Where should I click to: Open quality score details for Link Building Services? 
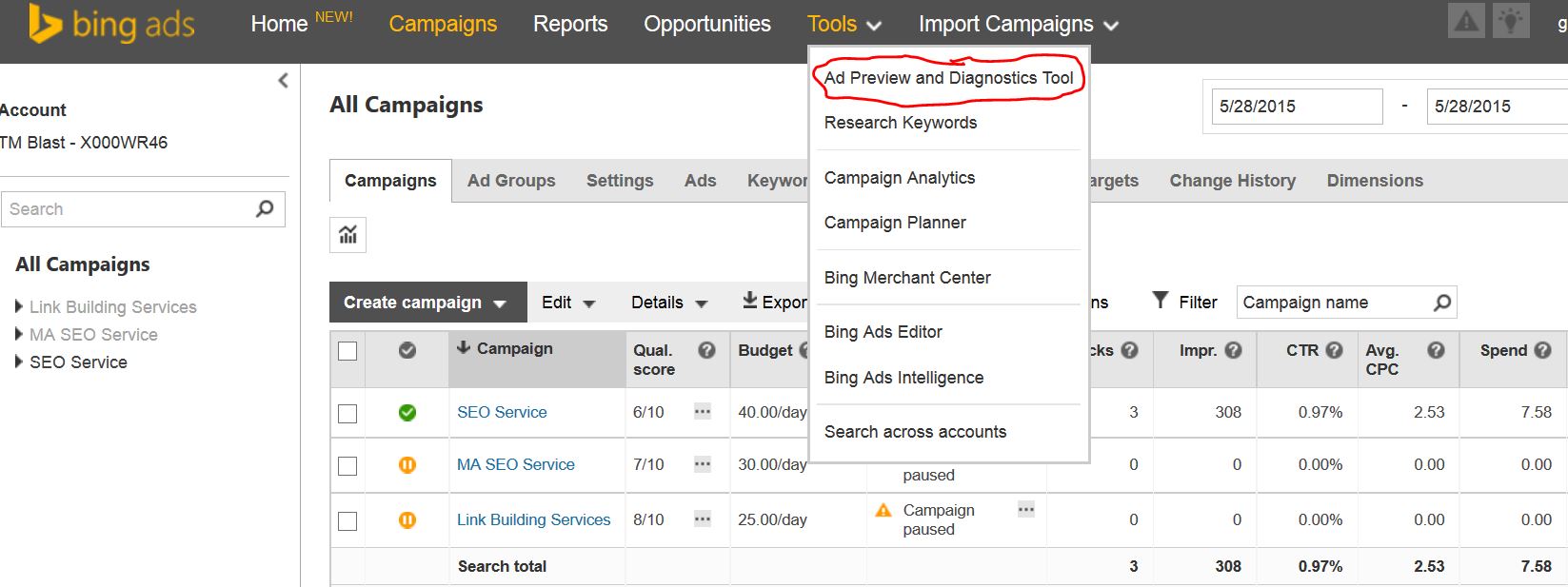point(703,519)
